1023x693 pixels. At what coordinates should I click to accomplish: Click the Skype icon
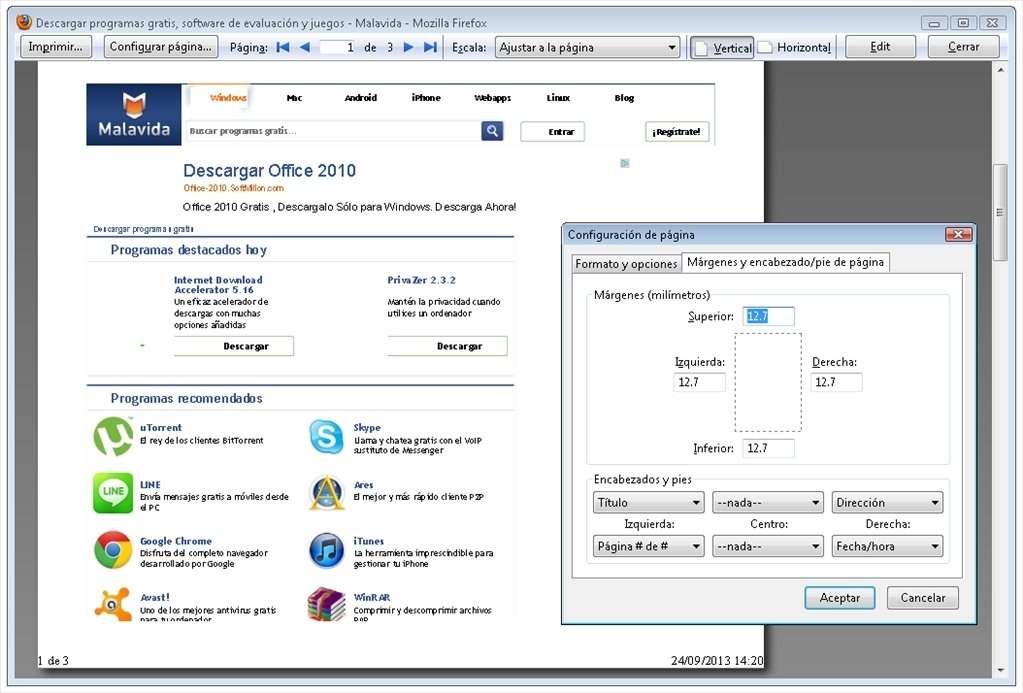coord(326,437)
